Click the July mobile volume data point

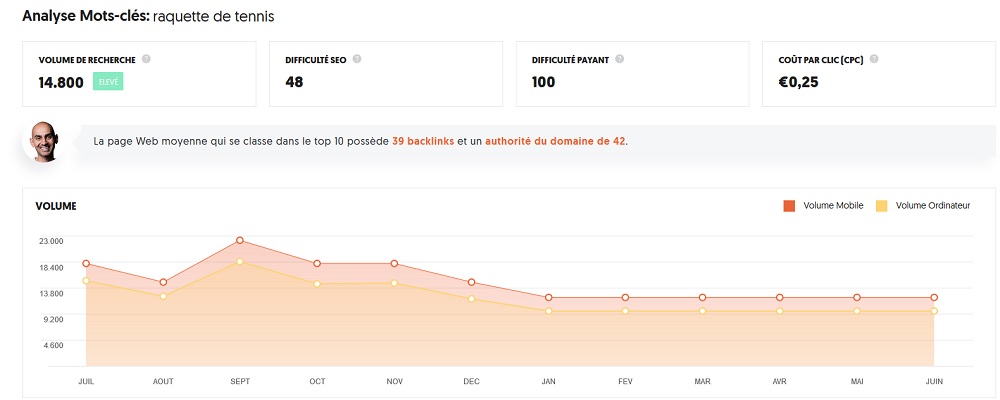click(x=86, y=264)
